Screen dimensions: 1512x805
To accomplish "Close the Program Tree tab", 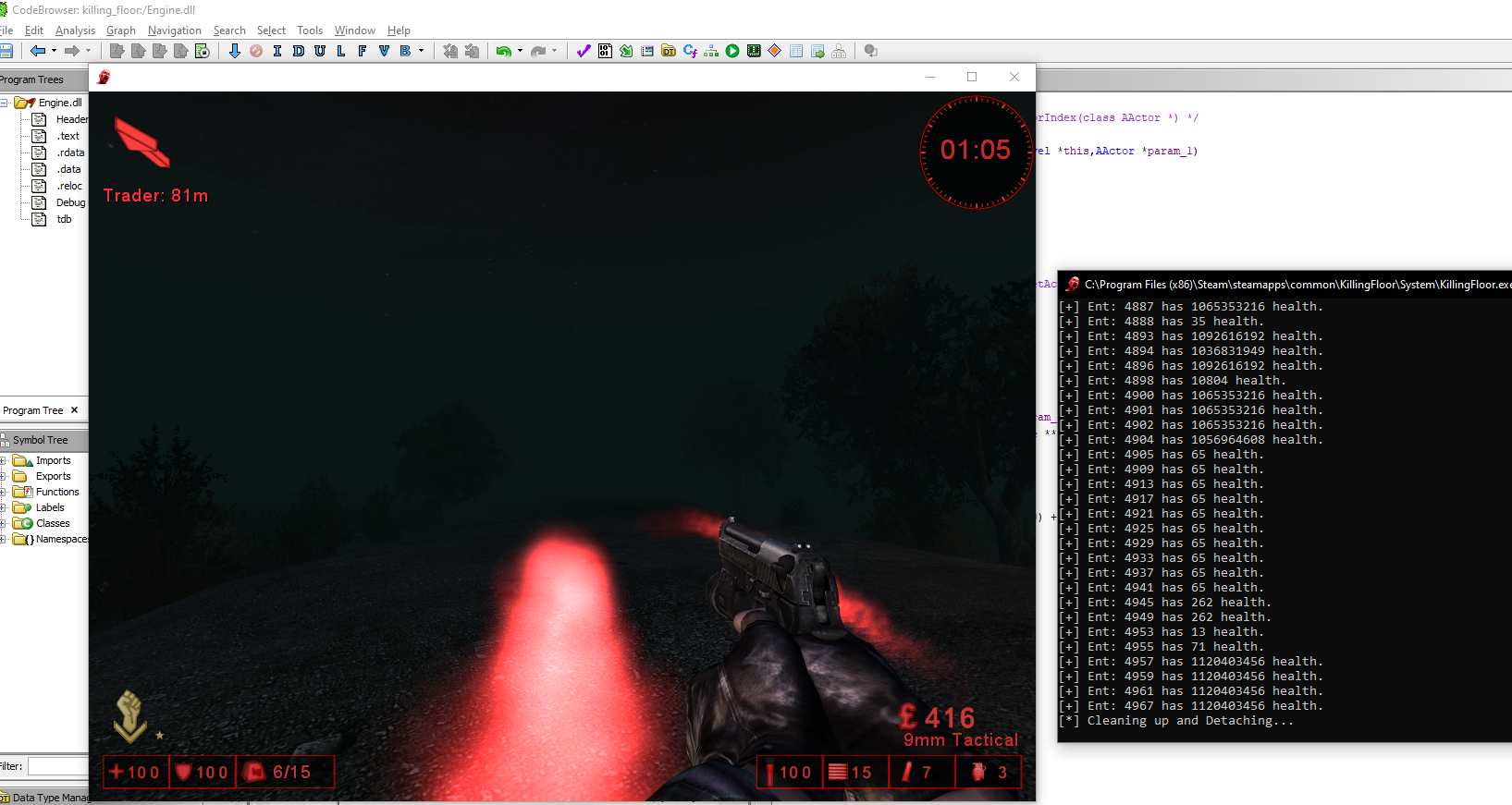I will 75,410.
